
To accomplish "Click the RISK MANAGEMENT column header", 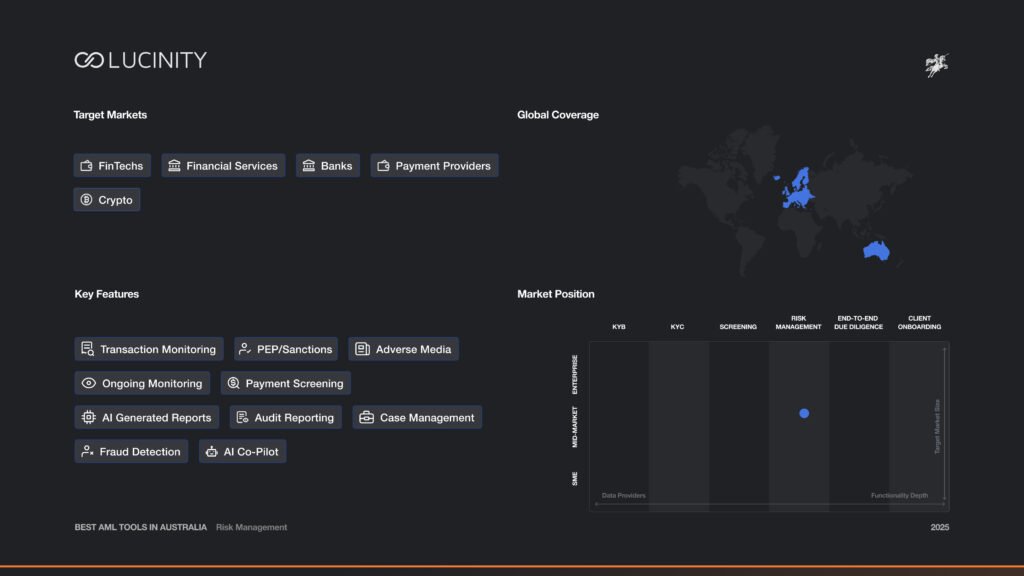I will tap(798, 323).
